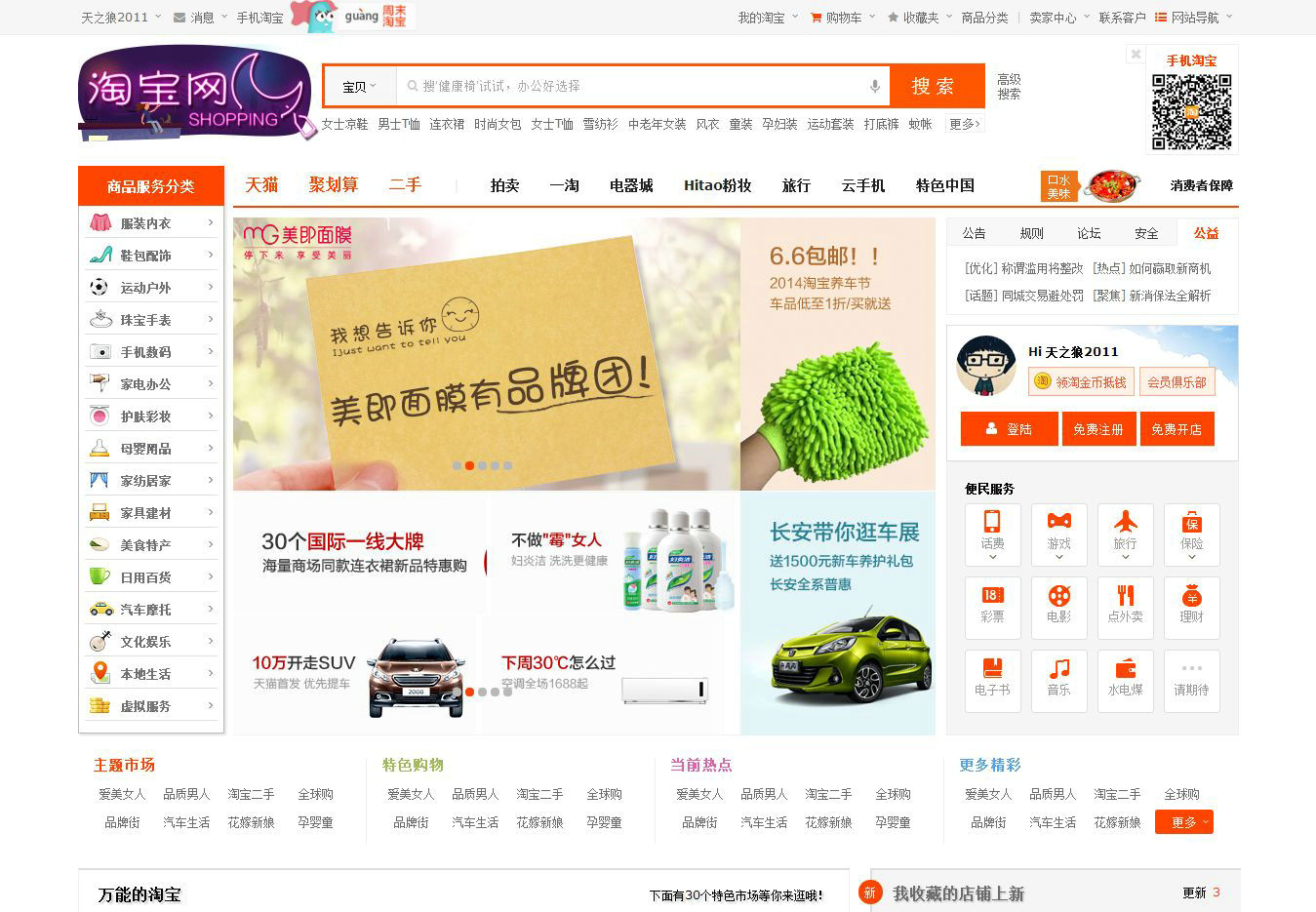Open the 天猫 Tmall nav item
The height and width of the screenshot is (912, 1316).
pos(261,185)
